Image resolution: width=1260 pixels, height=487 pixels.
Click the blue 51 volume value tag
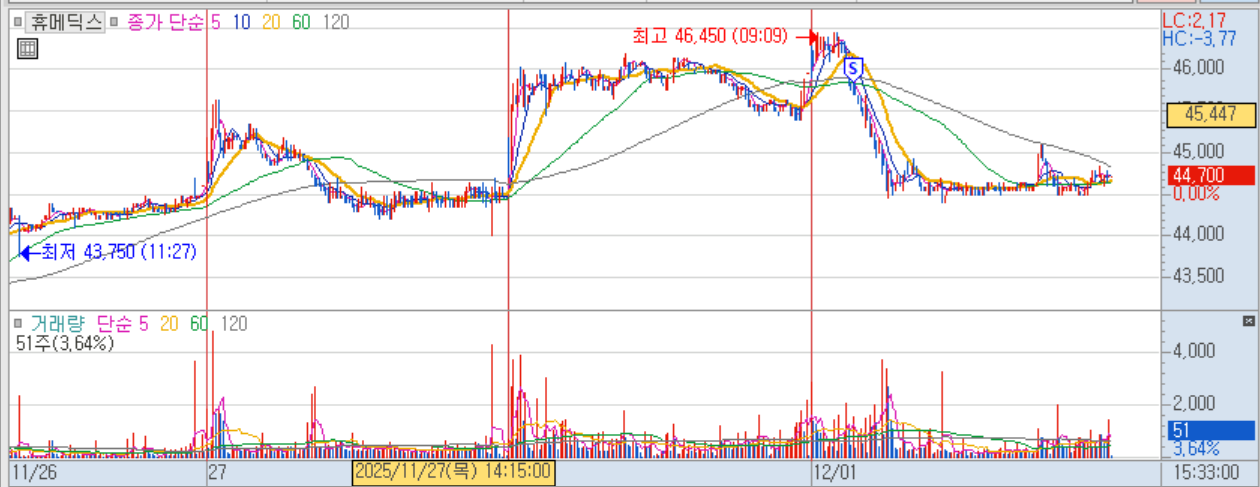click(1210, 431)
